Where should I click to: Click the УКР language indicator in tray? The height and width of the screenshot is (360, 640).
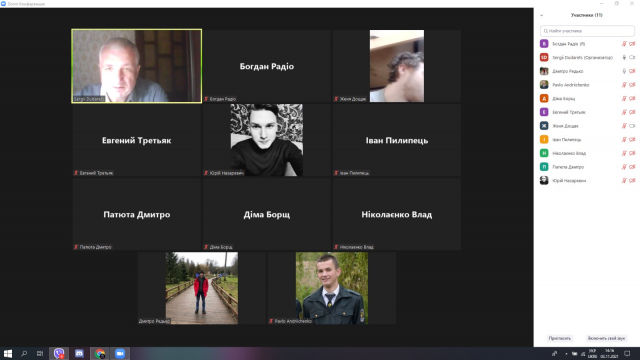592,353
